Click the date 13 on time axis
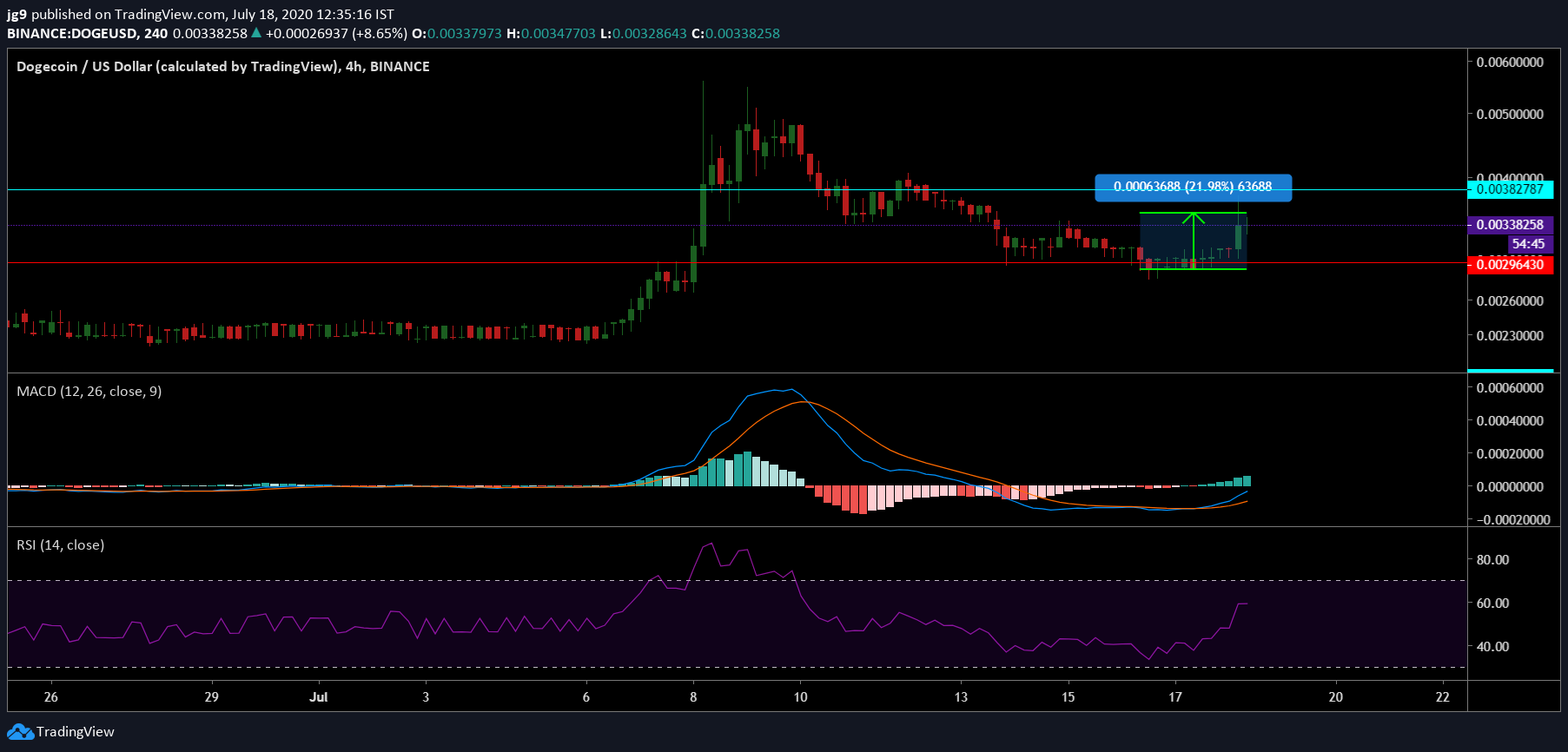This screenshot has height=752, width=1568. tap(961, 697)
